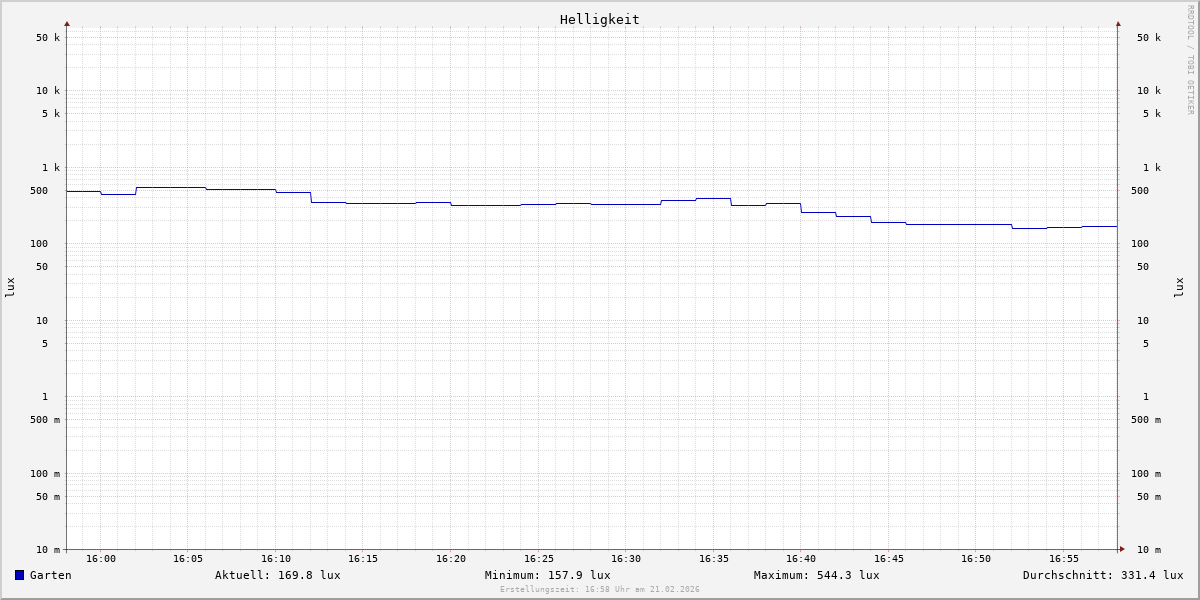The height and width of the screenshot is (600, 1200).
Task: Click the 16:00 time axis label
Action: [101, 559]
